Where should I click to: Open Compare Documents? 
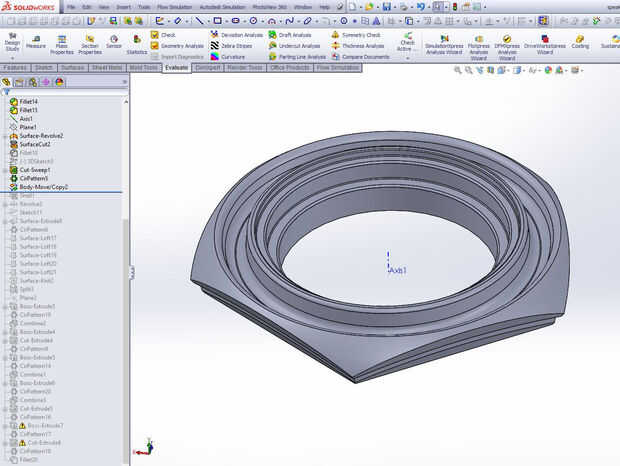pos(360,57)
